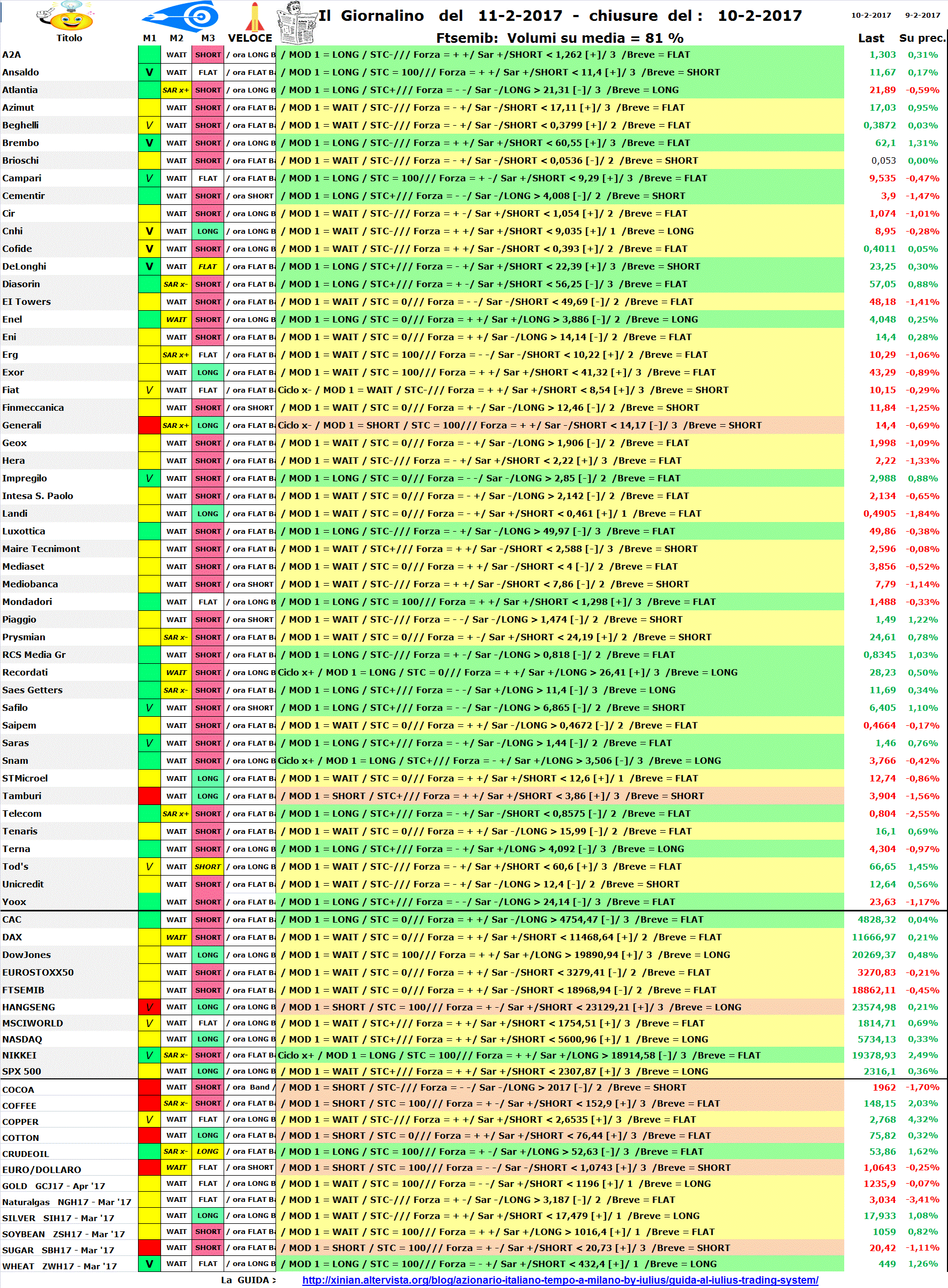Click Ftsemib Volumi su media text
The height and width of the screenshot is (1288, 948).
click(560, 38)
